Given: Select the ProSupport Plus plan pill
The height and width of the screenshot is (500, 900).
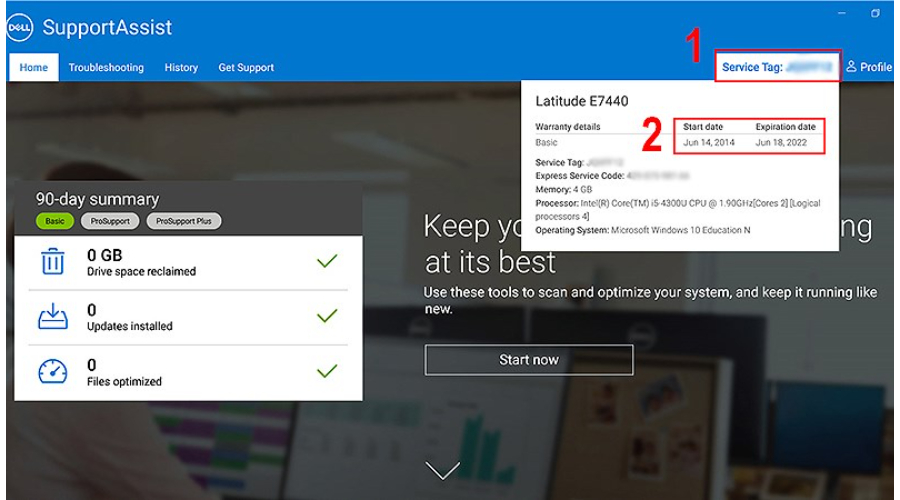Looking at the screenshot, I should [184, 221].
